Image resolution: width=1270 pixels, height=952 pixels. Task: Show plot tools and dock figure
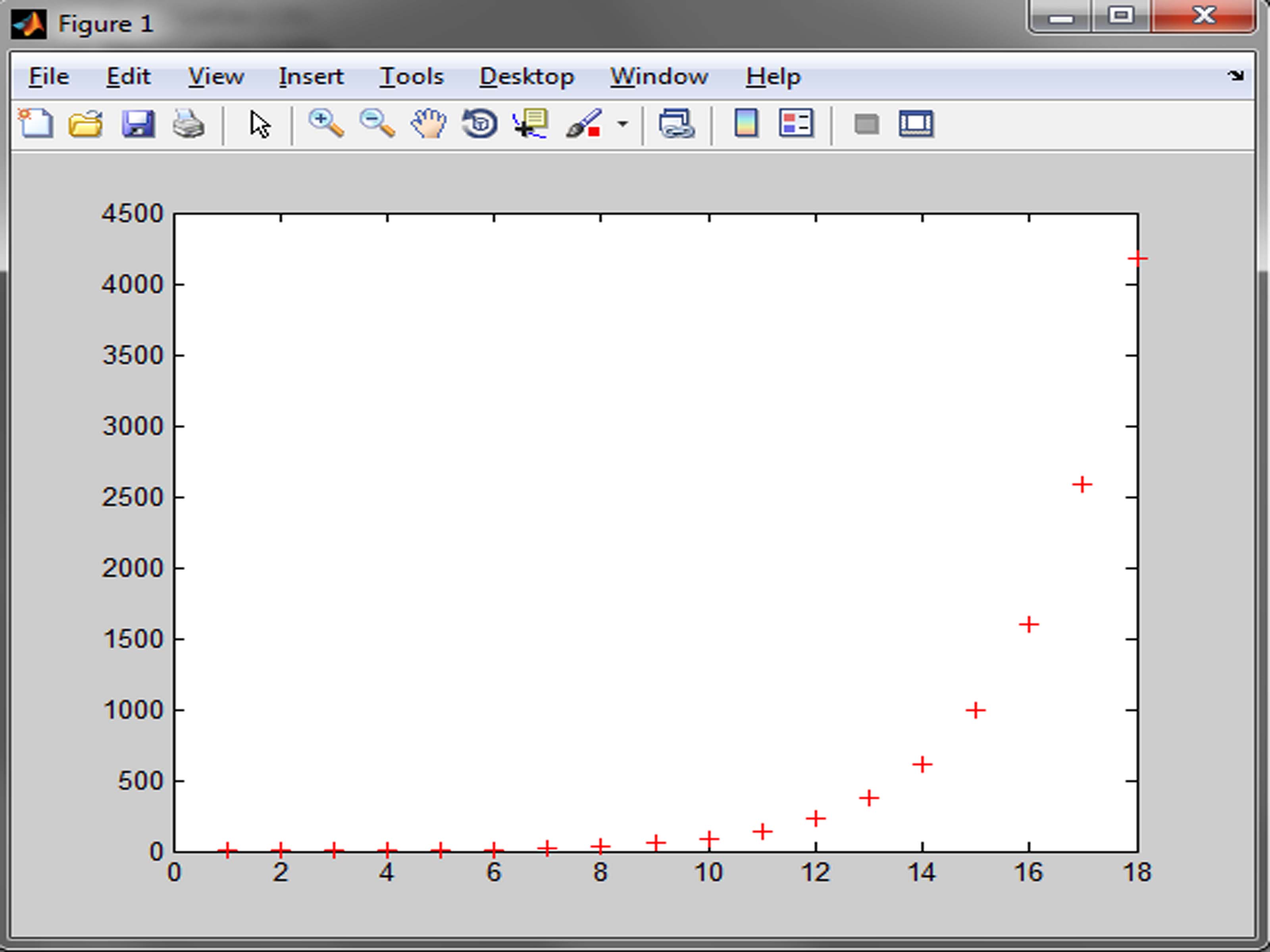916,123
